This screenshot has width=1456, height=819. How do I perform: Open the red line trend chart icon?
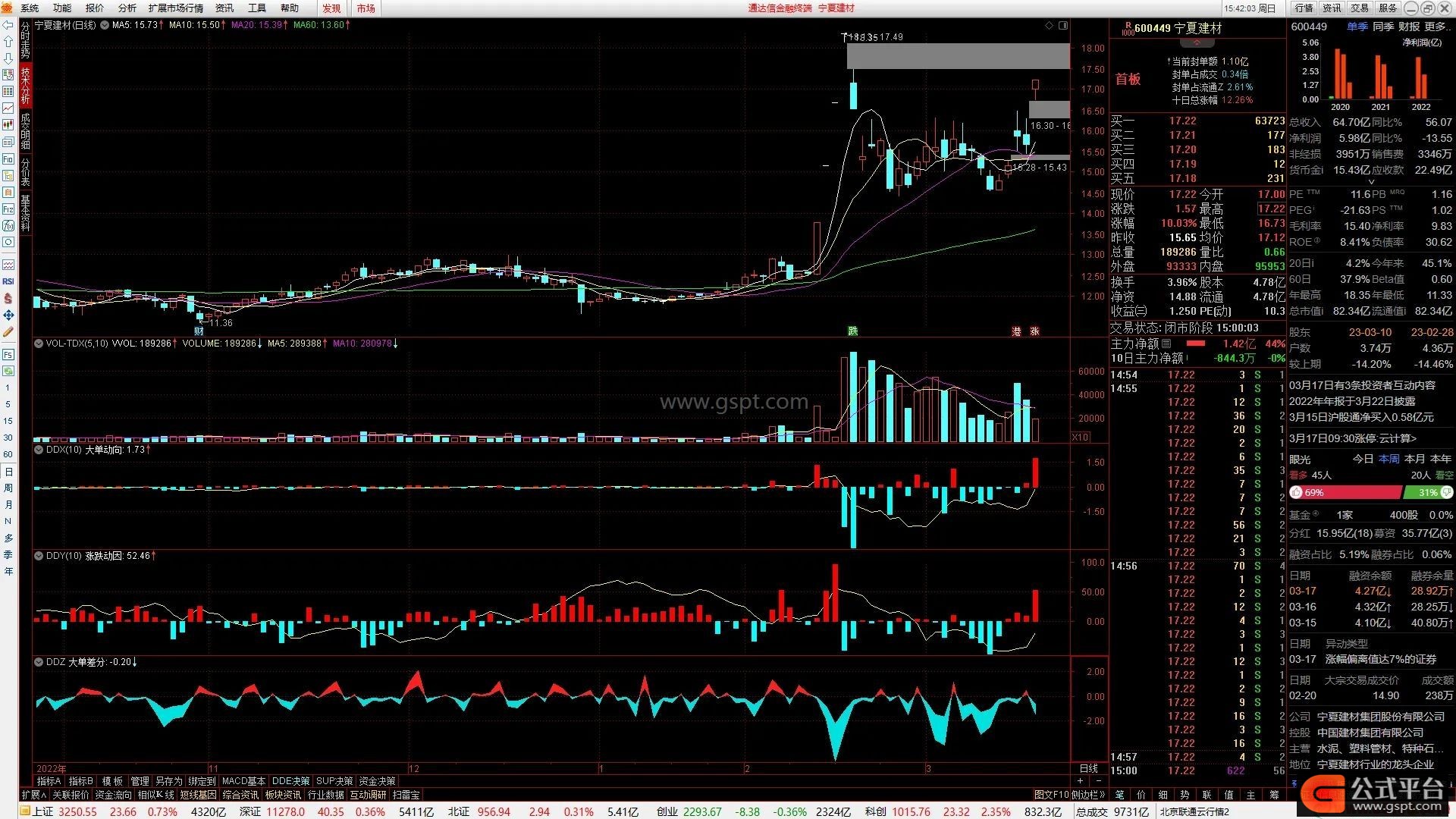click(8, 108)
